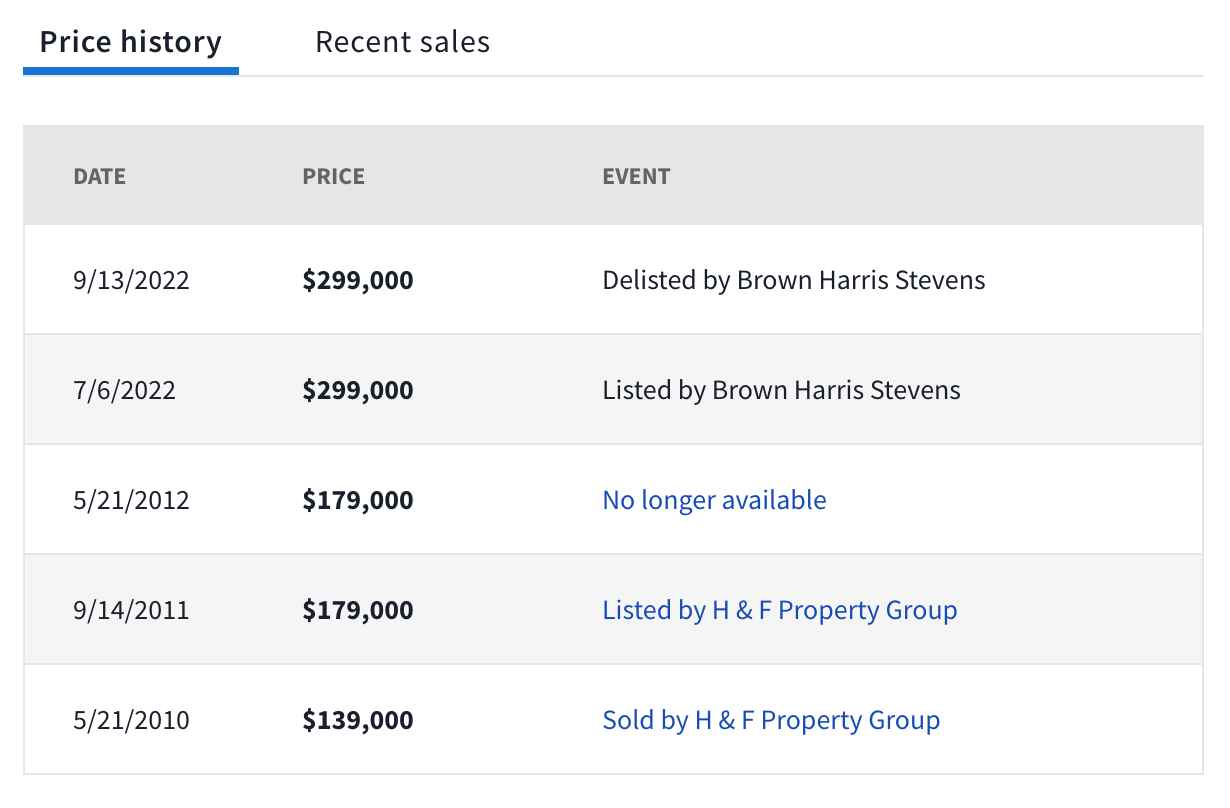The width and height of the screenshot is (1230, 808).
Task: Select the 5/21/2012 date cell
Action: [131, 499]
